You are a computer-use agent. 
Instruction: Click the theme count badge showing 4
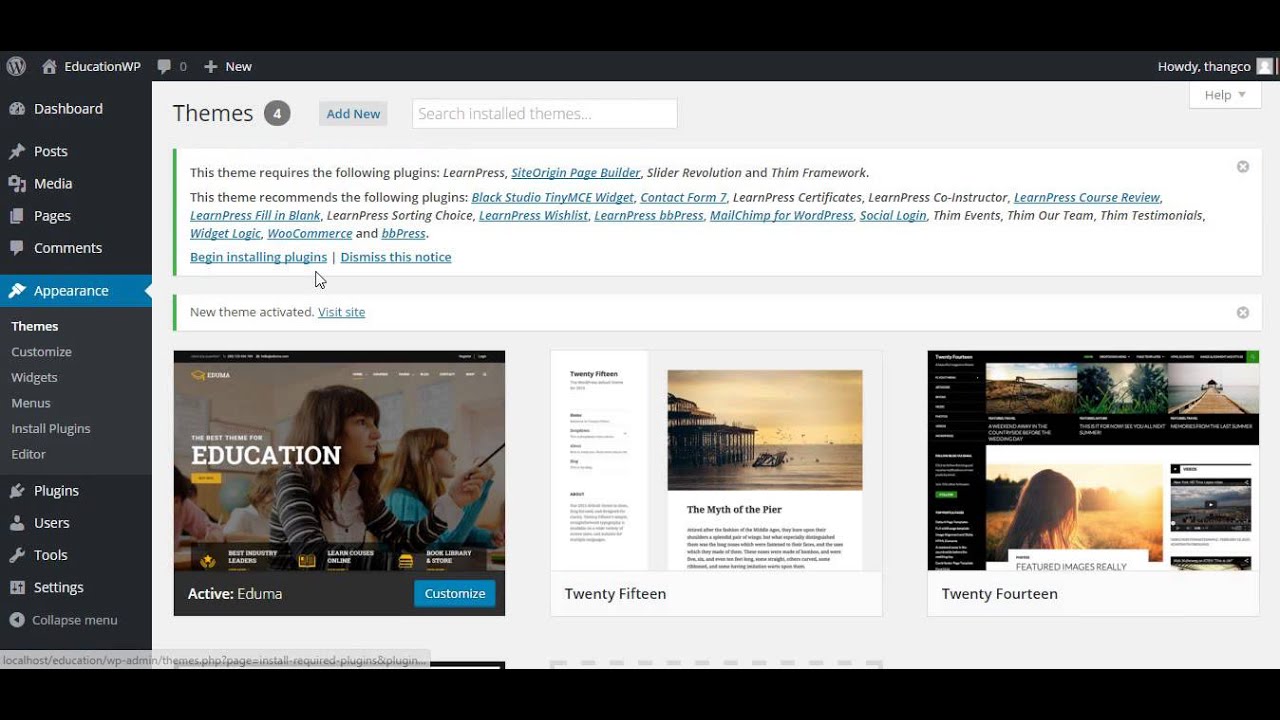coord(277,113)
